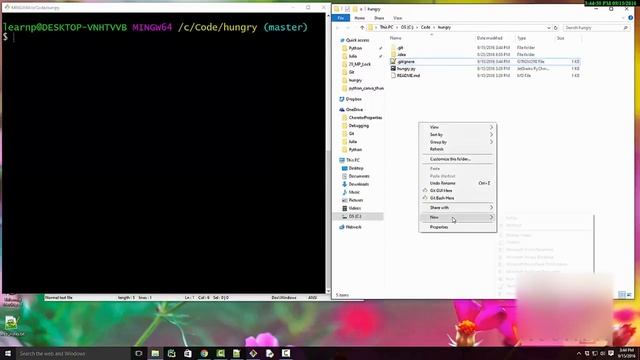Screen dimensions: 640x360
Task: Click 'Code' in the address breadcrumb
Action: pos(426,27)
